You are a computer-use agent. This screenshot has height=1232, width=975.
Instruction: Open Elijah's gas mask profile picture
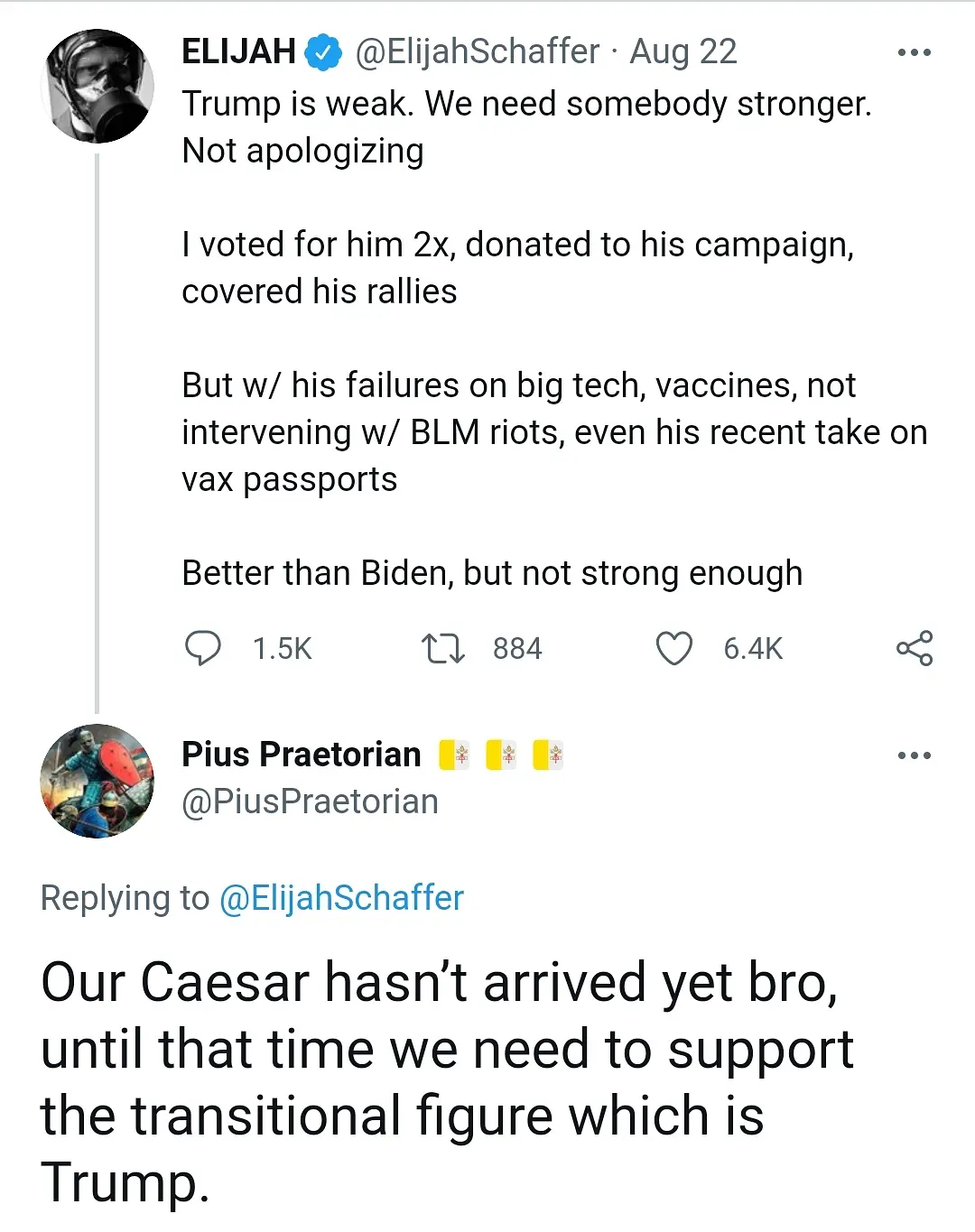tap(97, 87)
